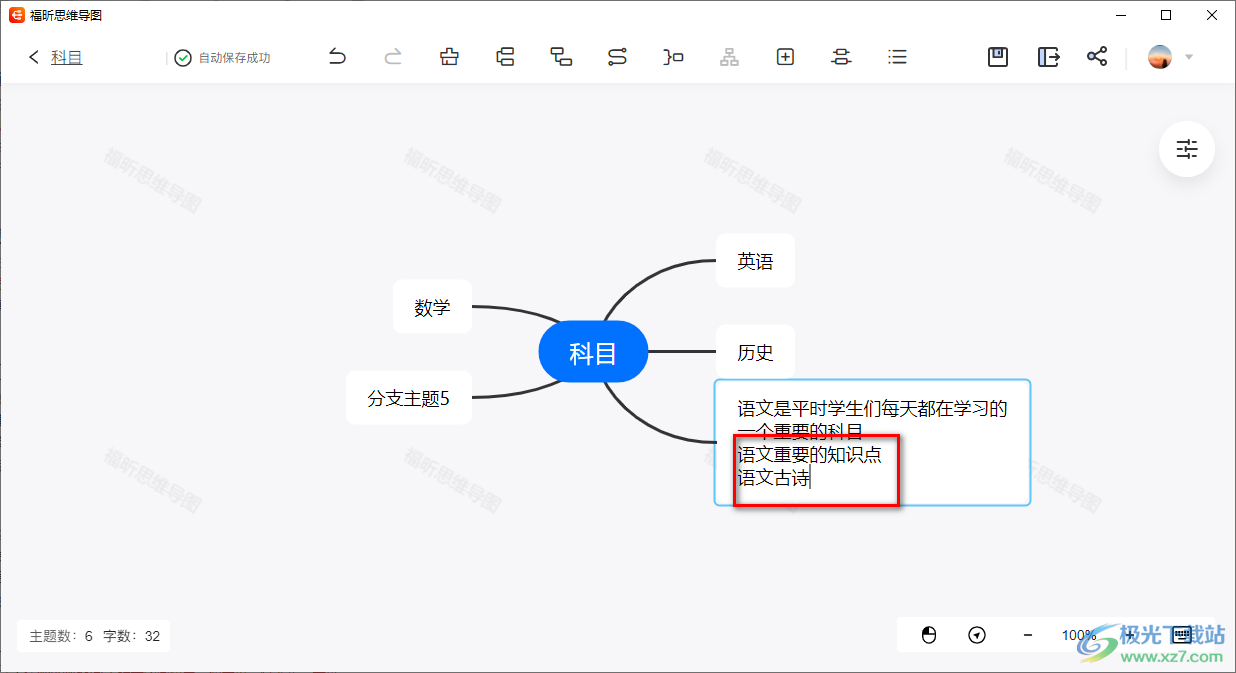
Task: Export the mind map icon
Action: 1048,57
